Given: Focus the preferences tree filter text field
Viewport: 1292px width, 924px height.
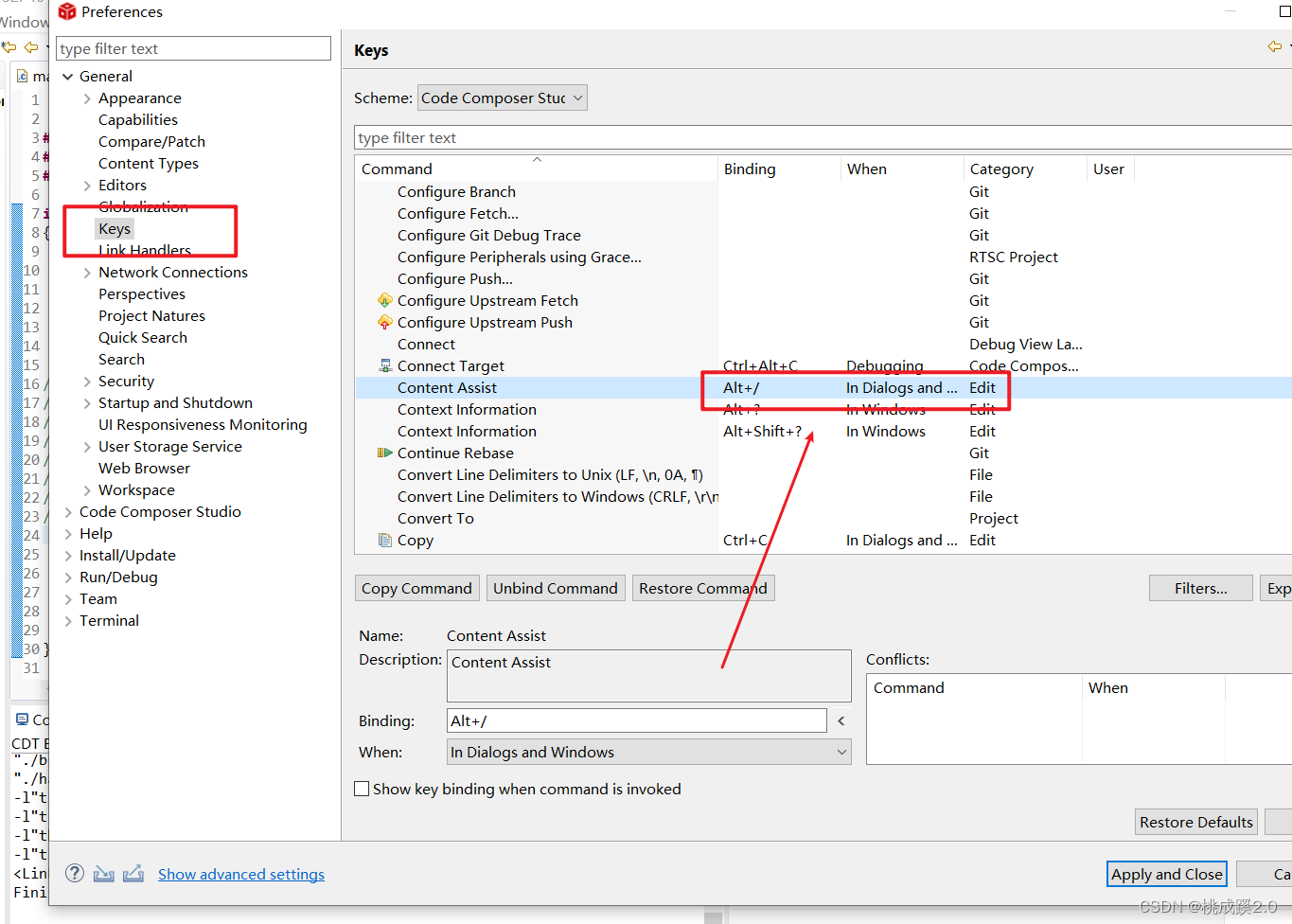Looking at the screenshot, I should pyautogui.click(x=193, y=48).
